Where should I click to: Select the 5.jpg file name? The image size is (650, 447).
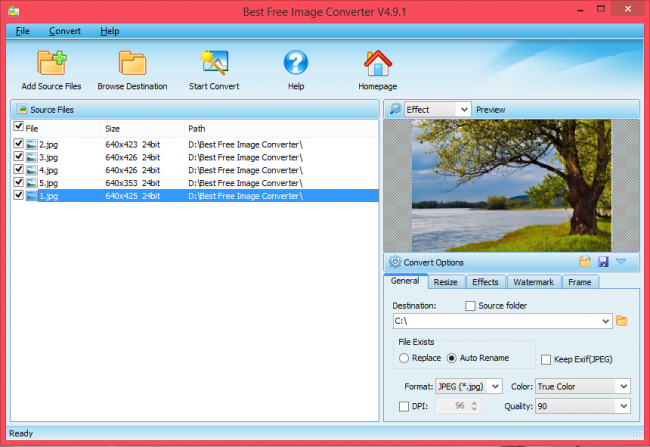pyautogui.click(x=49, y=183)
